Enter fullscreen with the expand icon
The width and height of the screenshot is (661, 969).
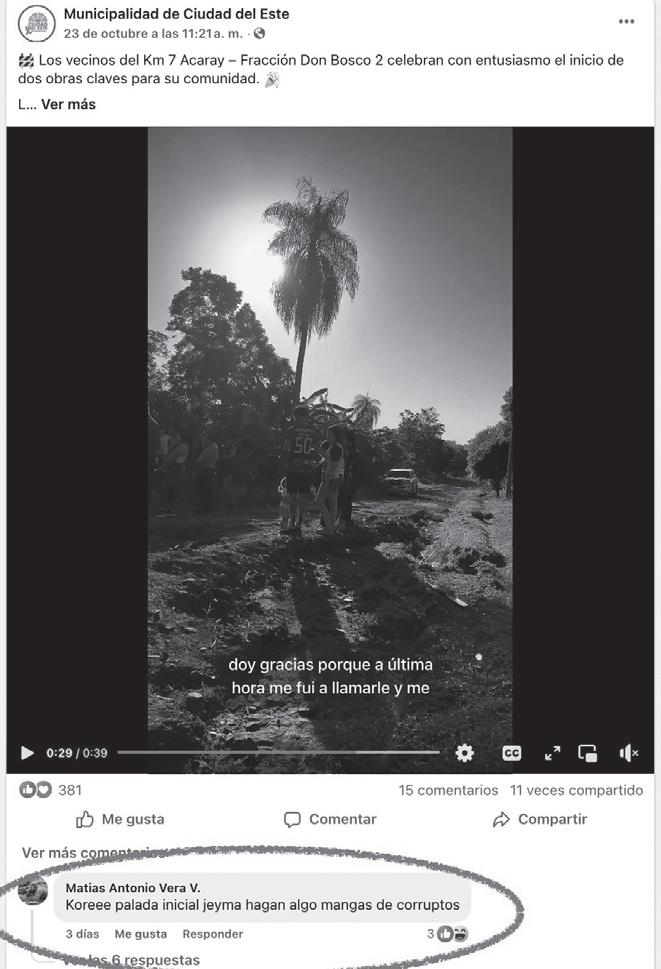552,753
